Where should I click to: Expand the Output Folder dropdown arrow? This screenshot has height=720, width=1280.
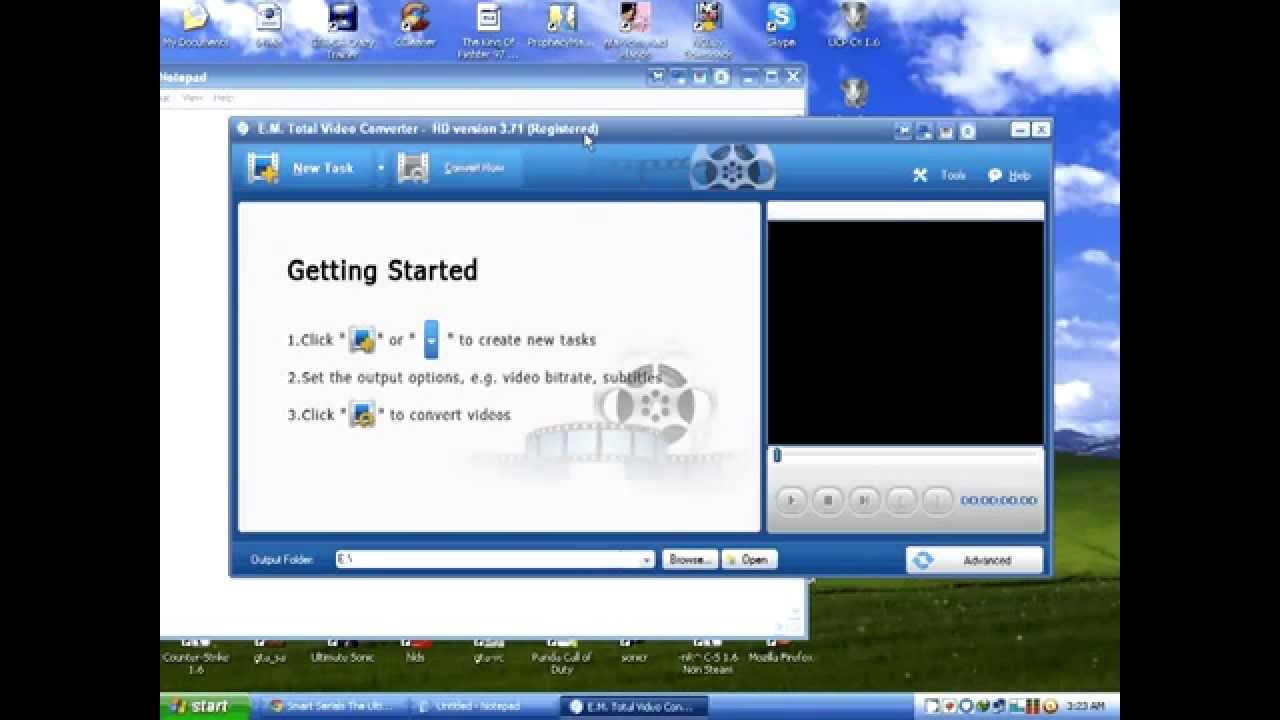[647, 560]
